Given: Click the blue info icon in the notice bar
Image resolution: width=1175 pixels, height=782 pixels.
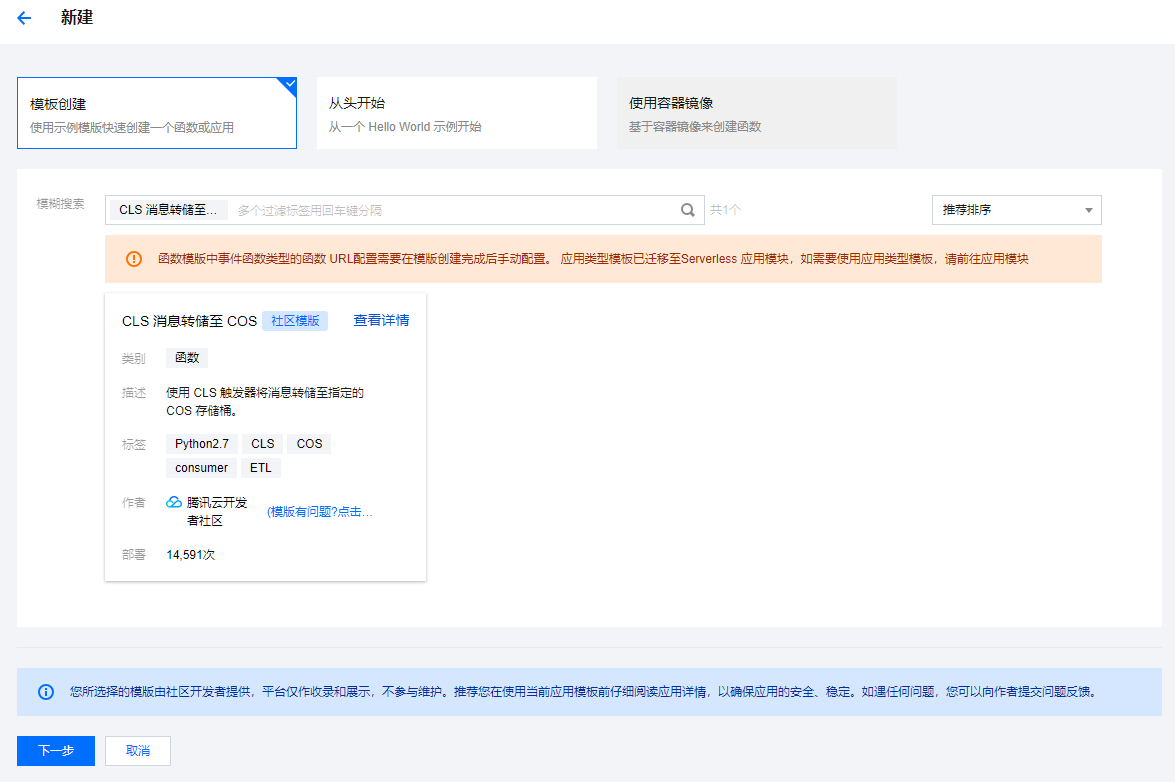Looking at the screenshot, I should [x=46, y=692].
